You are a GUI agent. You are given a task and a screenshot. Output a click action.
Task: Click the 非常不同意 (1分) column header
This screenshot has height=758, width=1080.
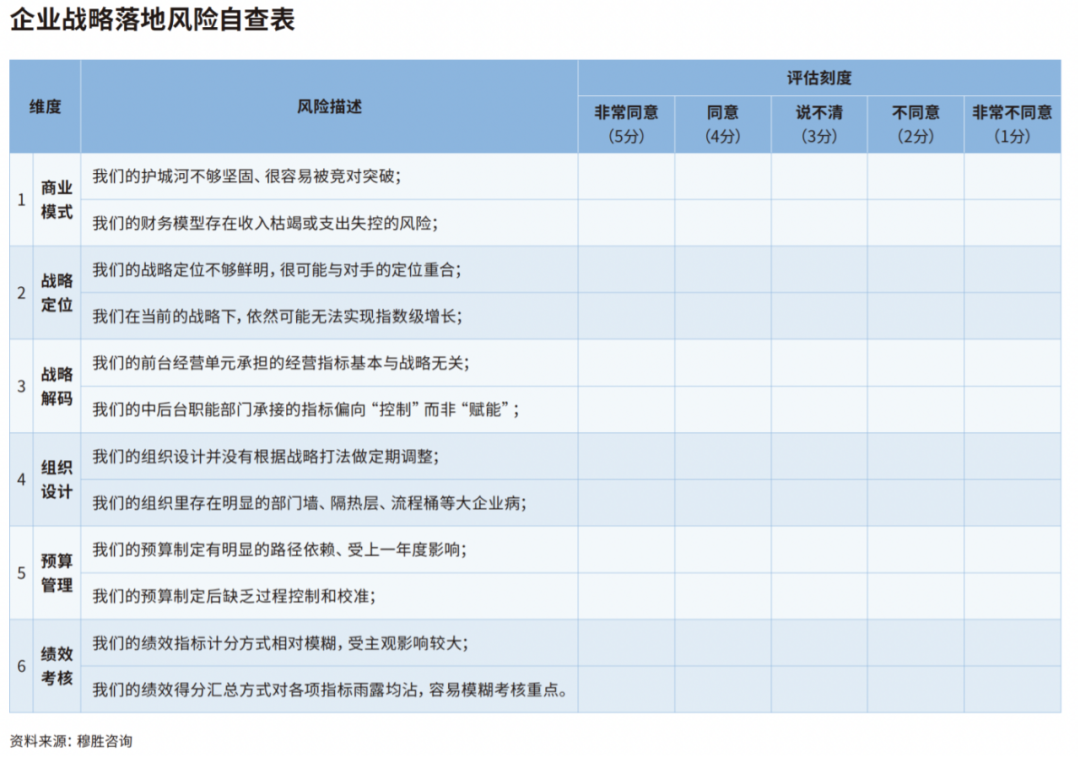[1012, 124]
